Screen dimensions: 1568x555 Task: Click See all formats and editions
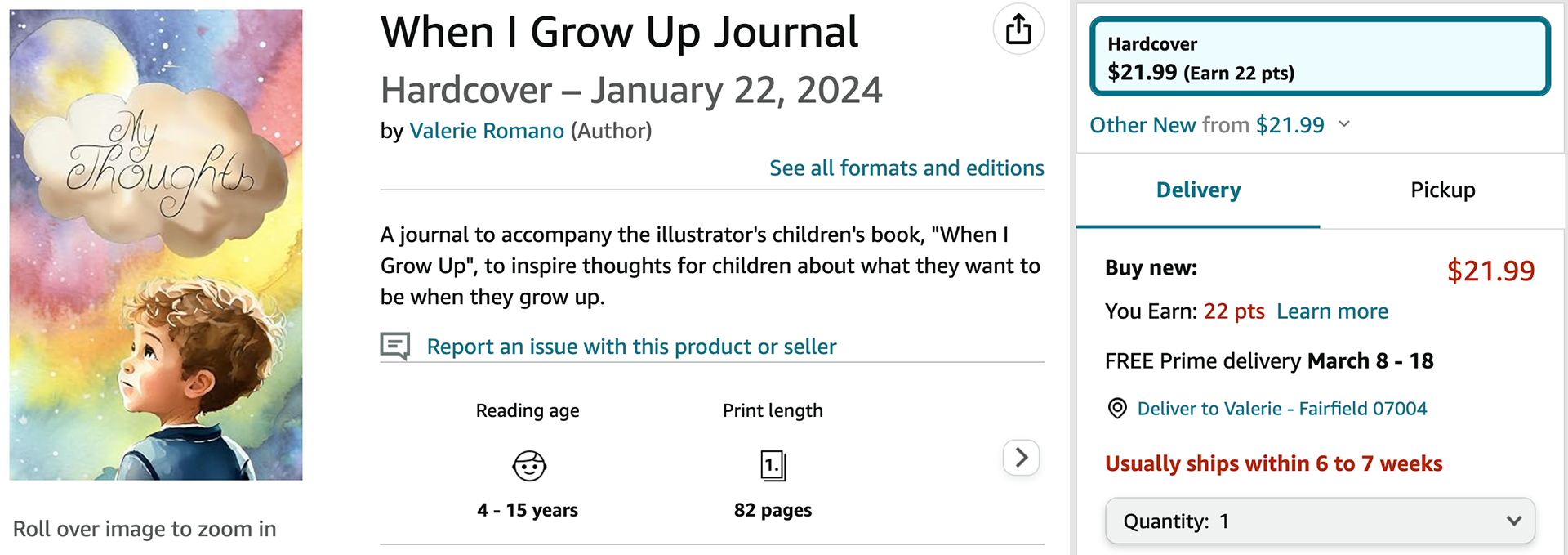click(906, 168)
